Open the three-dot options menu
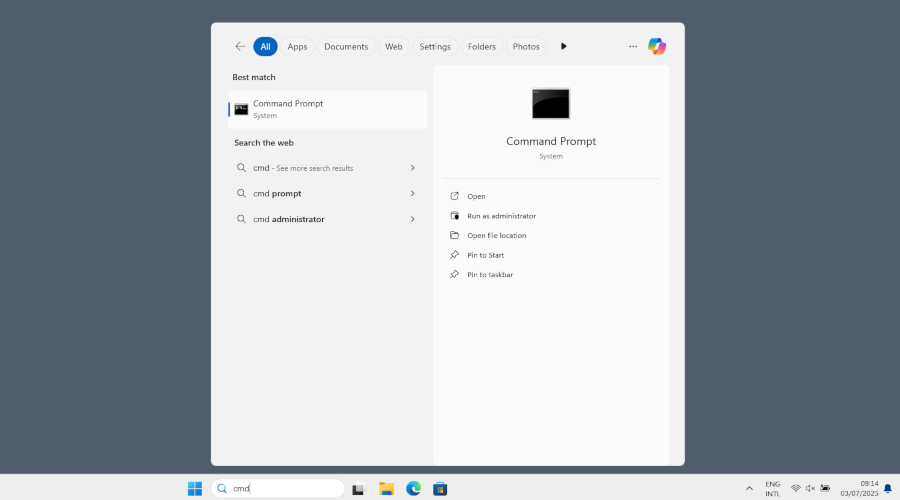The height and width of the screenshot is (500, 900). [x=633, y=46]
